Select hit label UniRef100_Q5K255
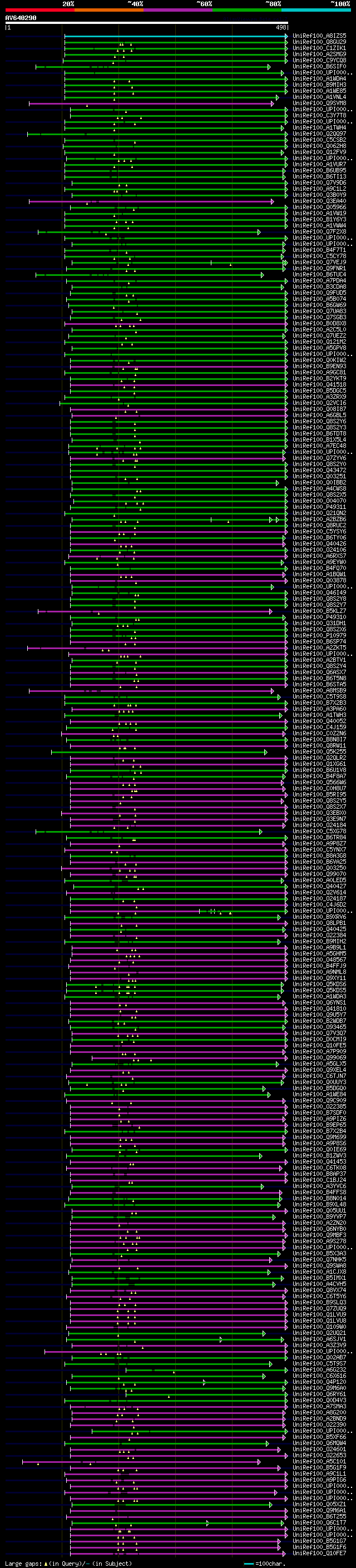Screen dimensions: 356x1568 pyautogui.click(x=319, y=752)
